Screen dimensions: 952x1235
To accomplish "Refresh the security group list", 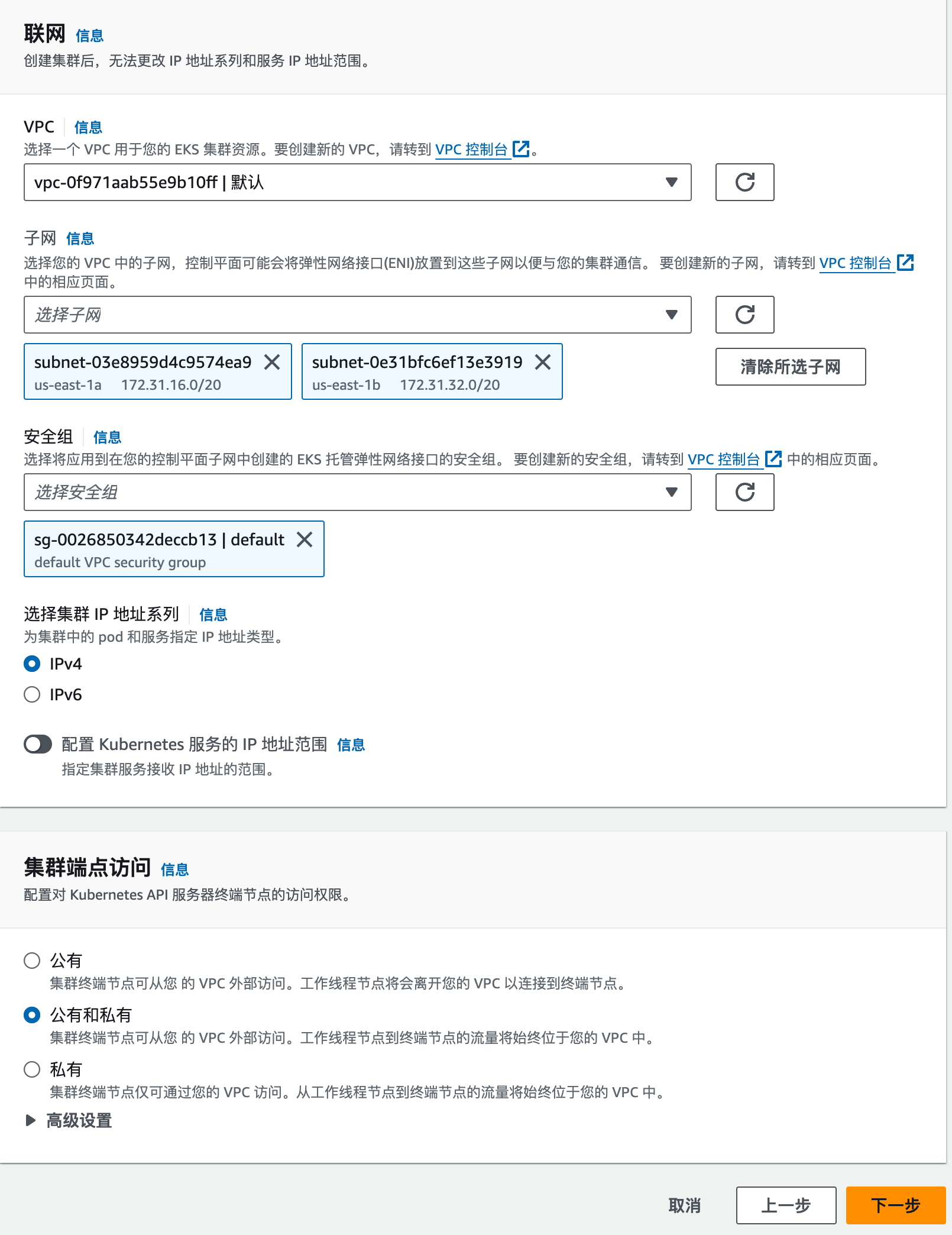I will tap(744, 492).
